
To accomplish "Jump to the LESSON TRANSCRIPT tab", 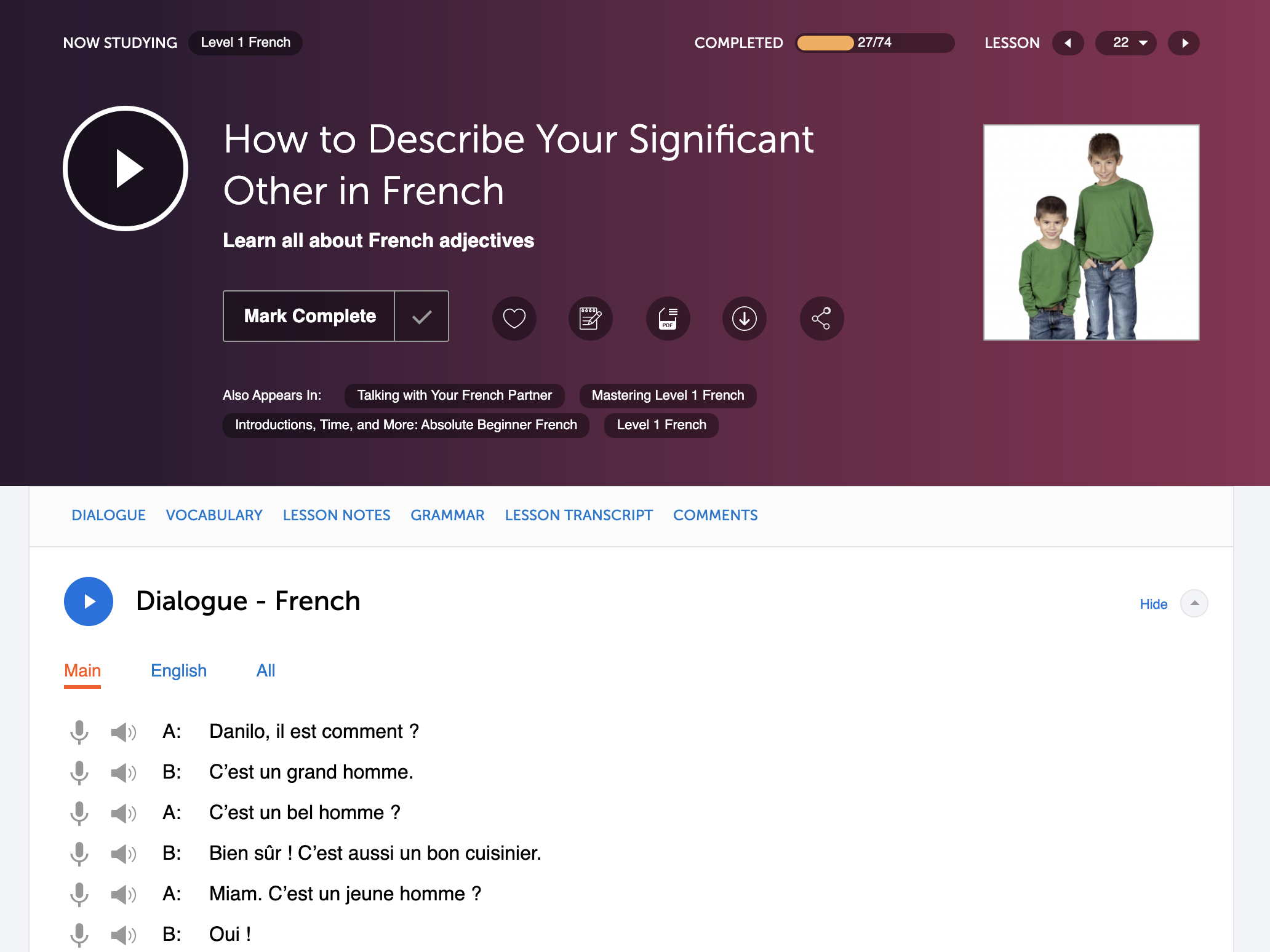I will coord(578,515).
